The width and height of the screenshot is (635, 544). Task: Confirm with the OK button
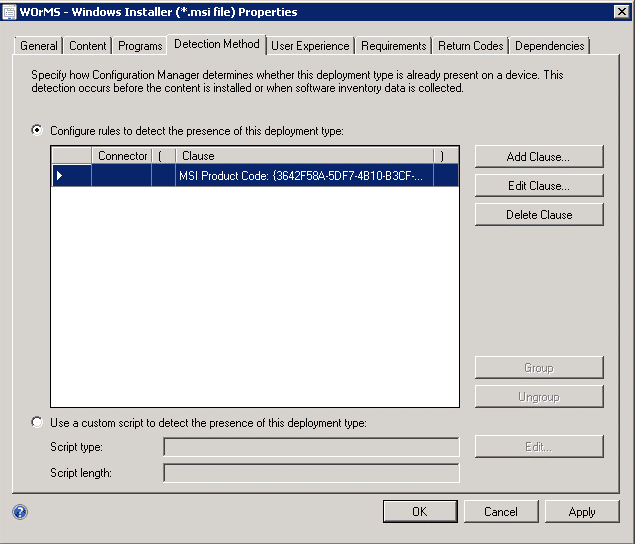(420, 512)
